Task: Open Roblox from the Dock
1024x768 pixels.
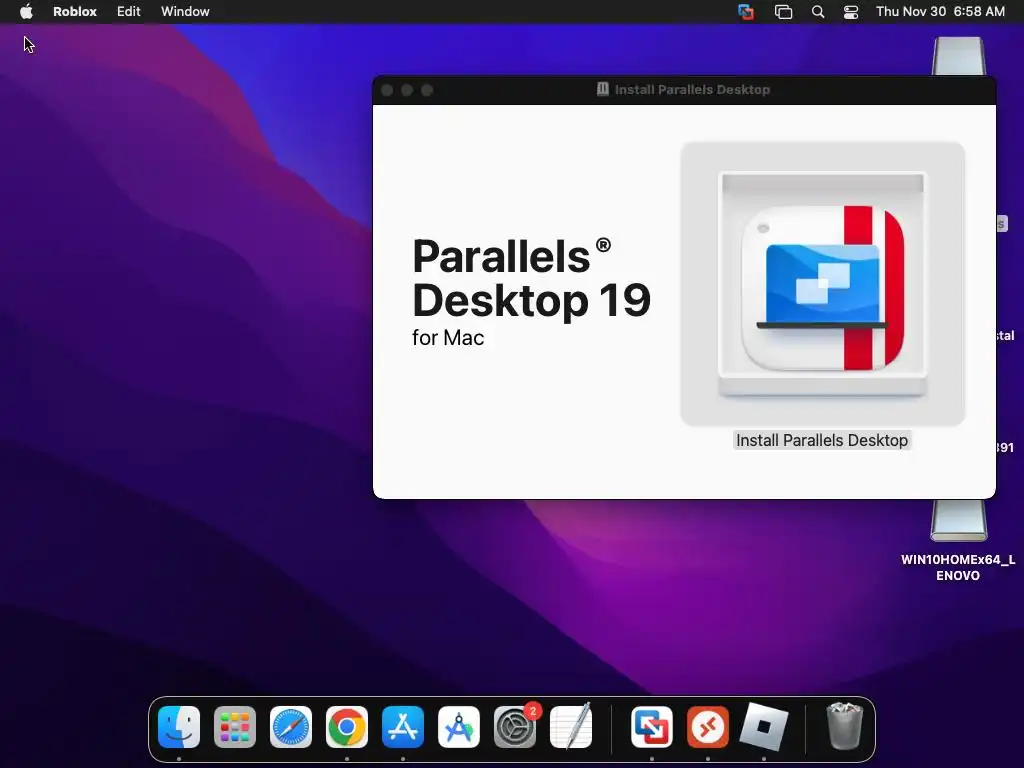Action: click(x=764, y=727)
